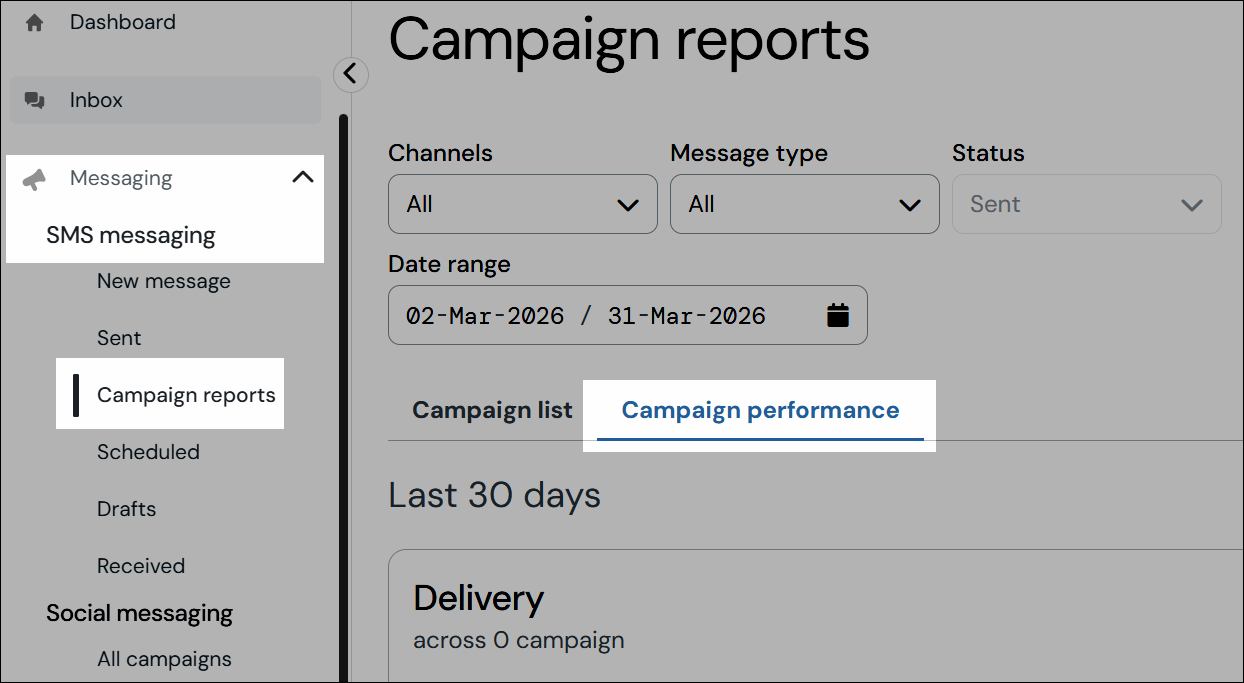Open Inbox in the sidebar

point(165,100)
